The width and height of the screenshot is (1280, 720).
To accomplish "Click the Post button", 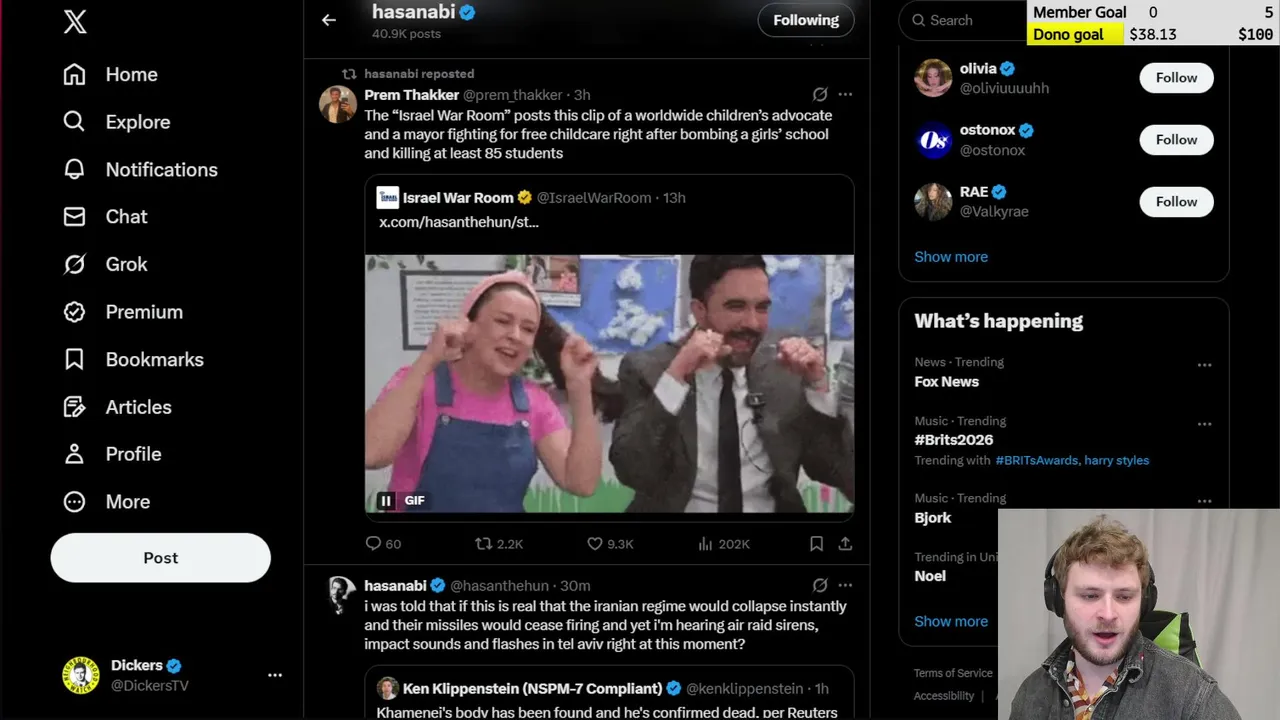I will [161, 558].
